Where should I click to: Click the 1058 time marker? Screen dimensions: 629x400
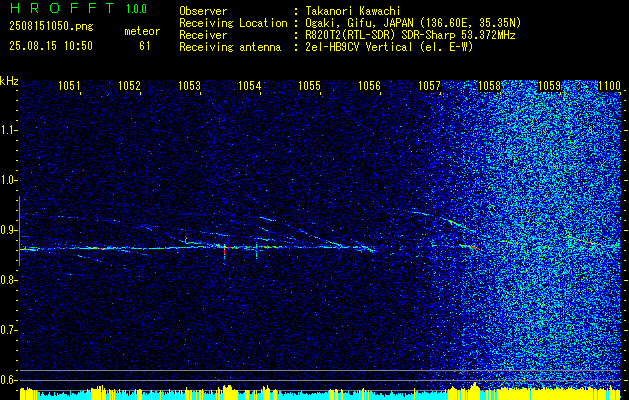(489, 85)
